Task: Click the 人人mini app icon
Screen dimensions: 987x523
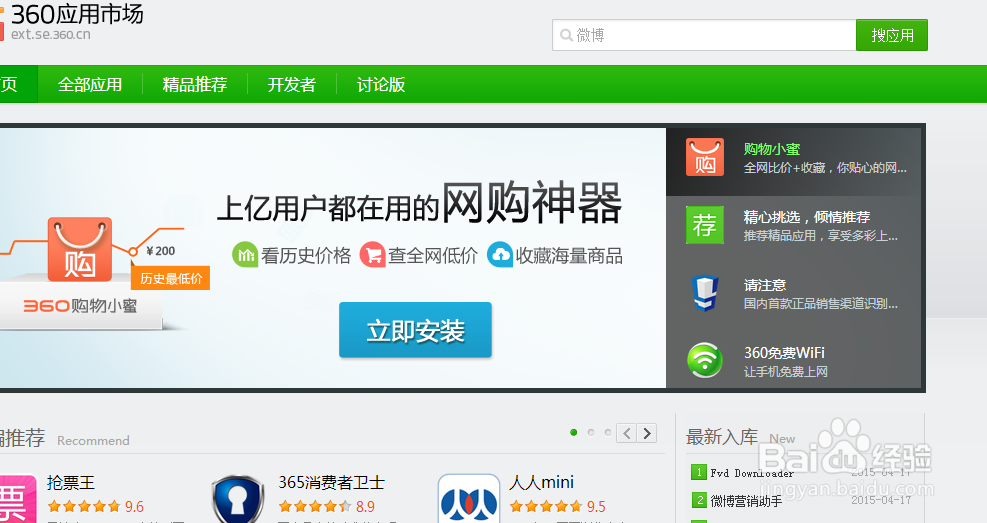Action: [468, 498]
